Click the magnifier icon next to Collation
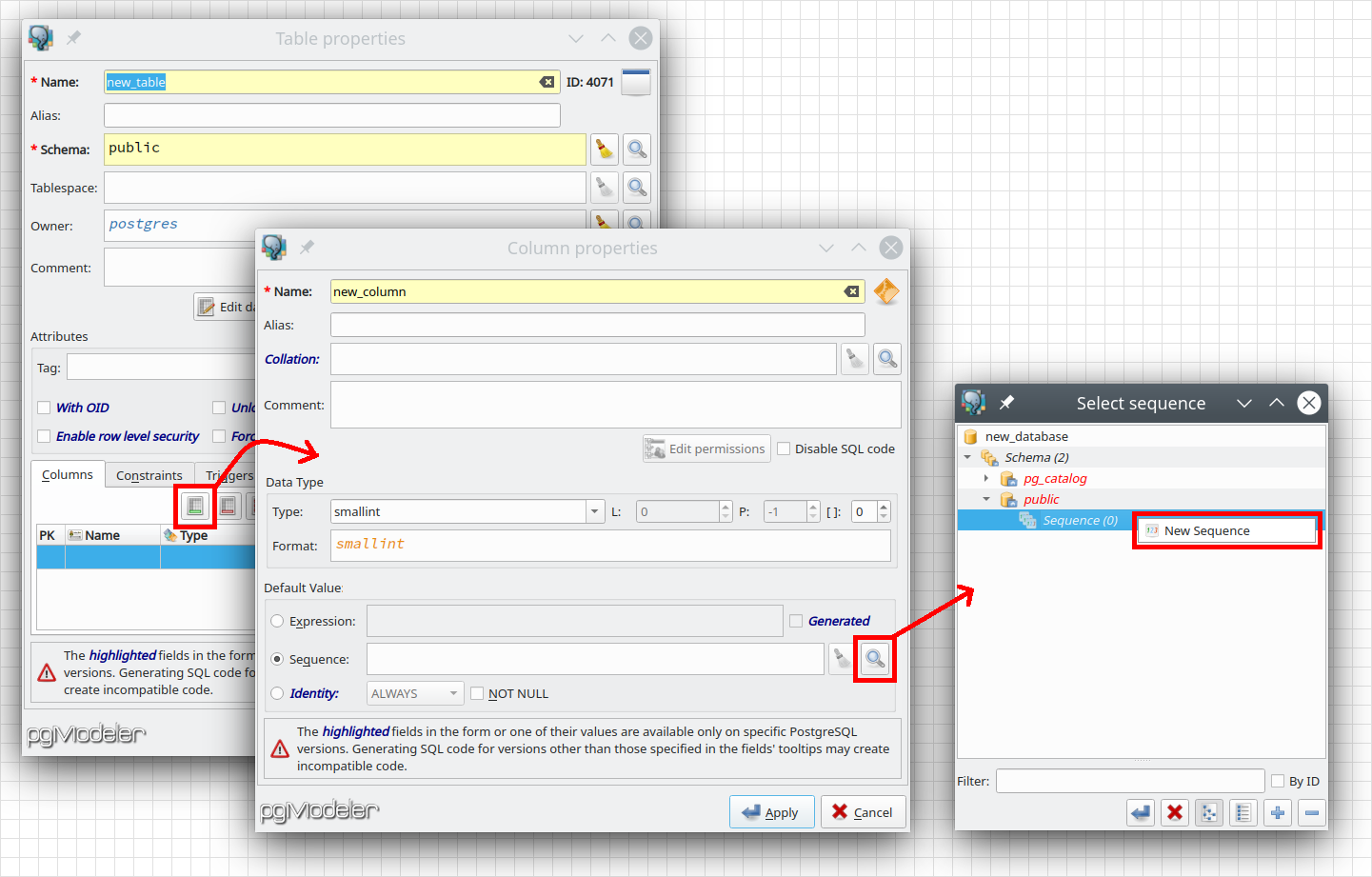 (x=886, y=359)
